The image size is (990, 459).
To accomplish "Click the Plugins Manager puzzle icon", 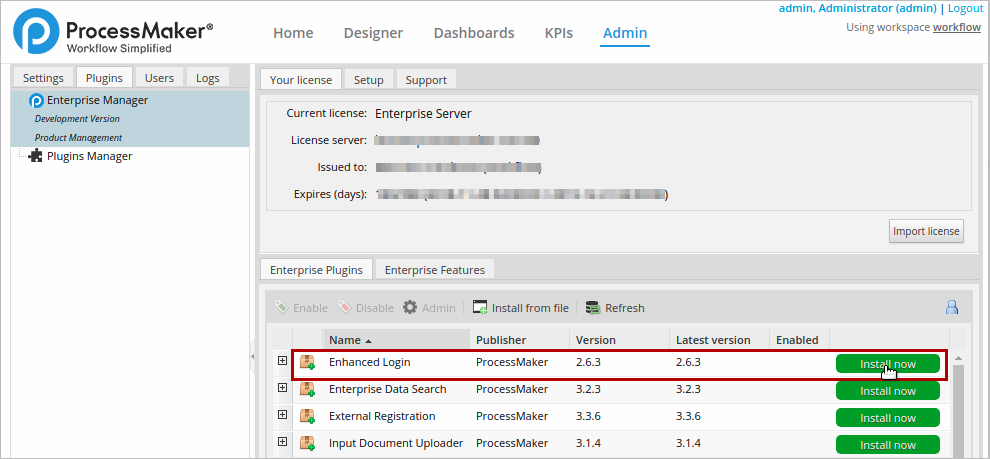I will 36,156.
